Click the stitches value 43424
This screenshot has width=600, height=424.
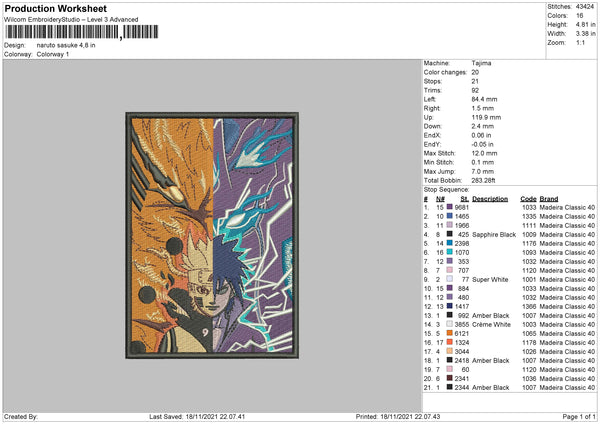585,7
